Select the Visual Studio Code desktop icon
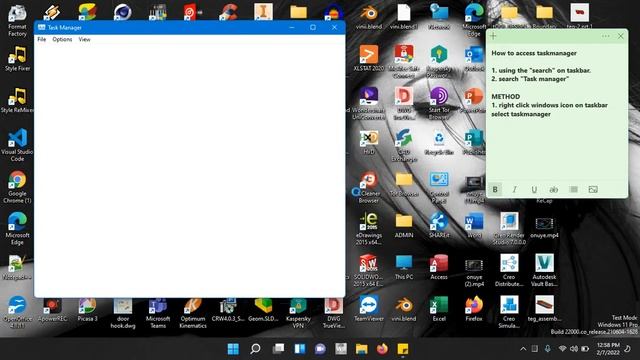Image resolution: width=640 pixels, height=360 pixels. point(17,144)
